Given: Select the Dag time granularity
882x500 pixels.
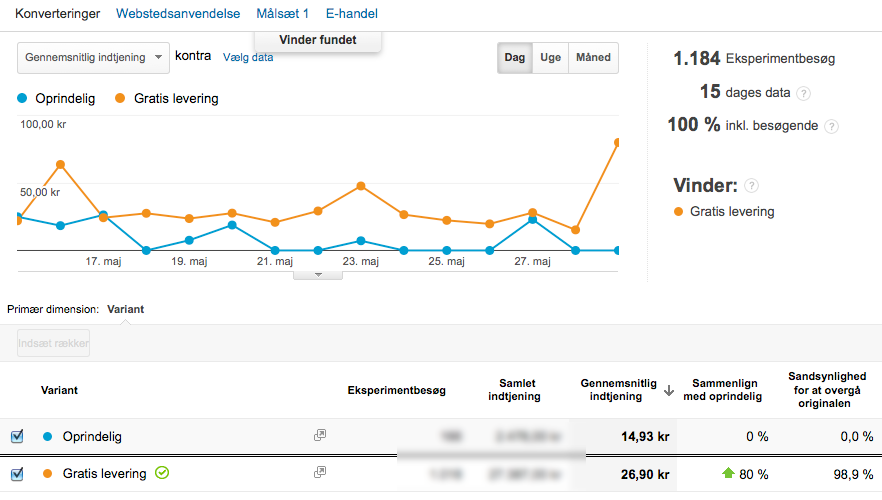Looking at the screenshot, I should [x=515, y=57].
